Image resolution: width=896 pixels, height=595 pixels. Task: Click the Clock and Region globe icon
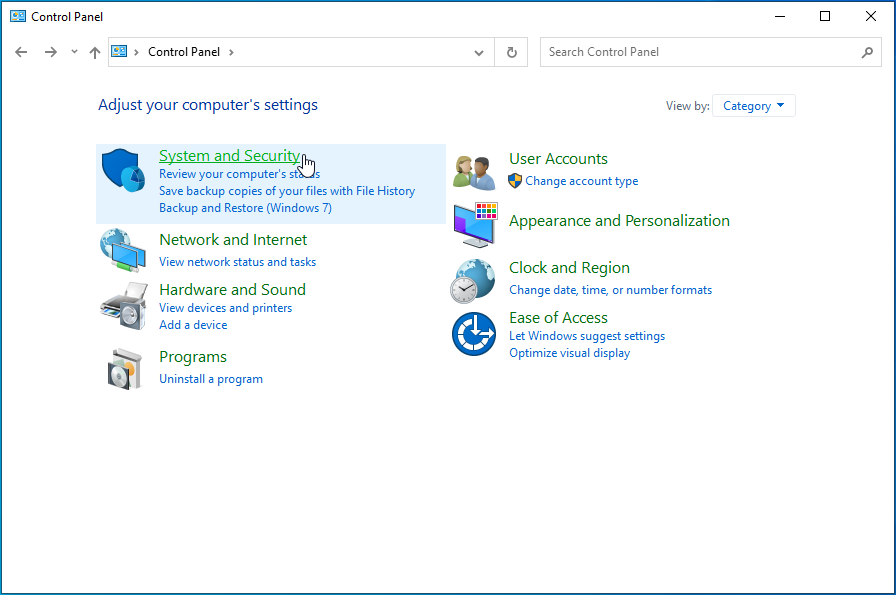(474, 280)
